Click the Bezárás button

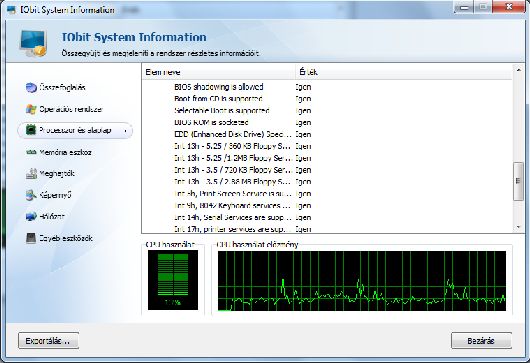point(481,341)
